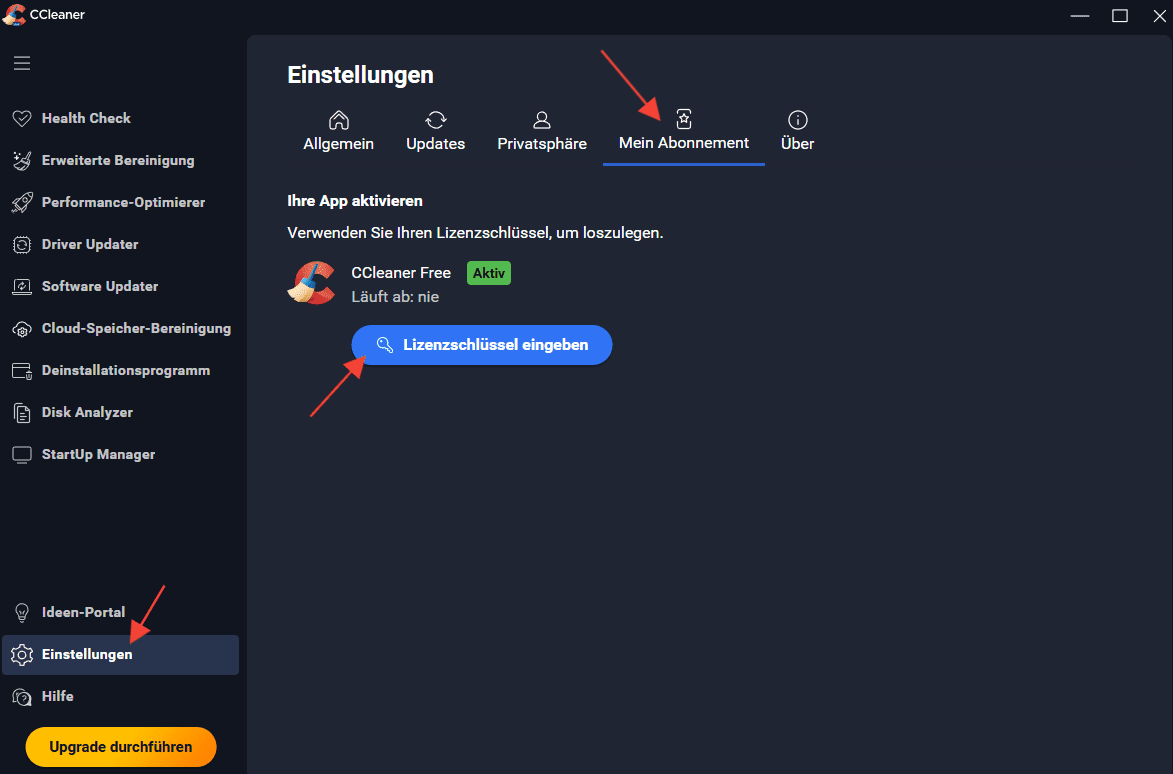Maximize the CCleaner window

(1120, 16)
